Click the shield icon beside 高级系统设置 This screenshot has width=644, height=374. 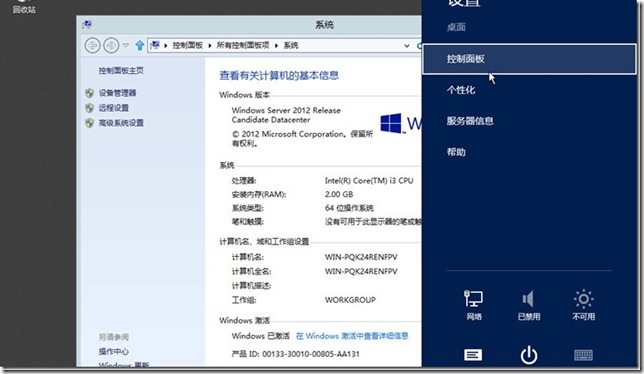(x=90, y=123)
